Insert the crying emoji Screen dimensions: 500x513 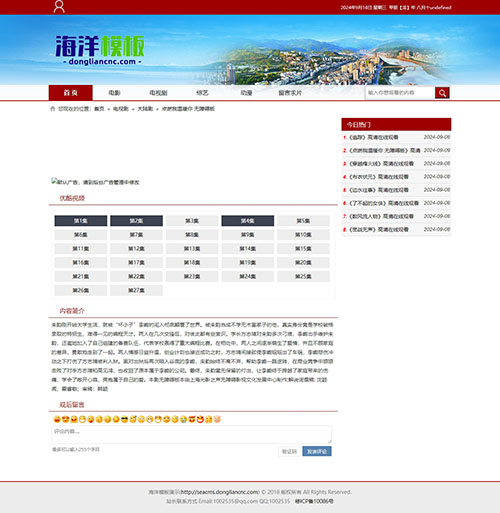[x=183, y=419]
